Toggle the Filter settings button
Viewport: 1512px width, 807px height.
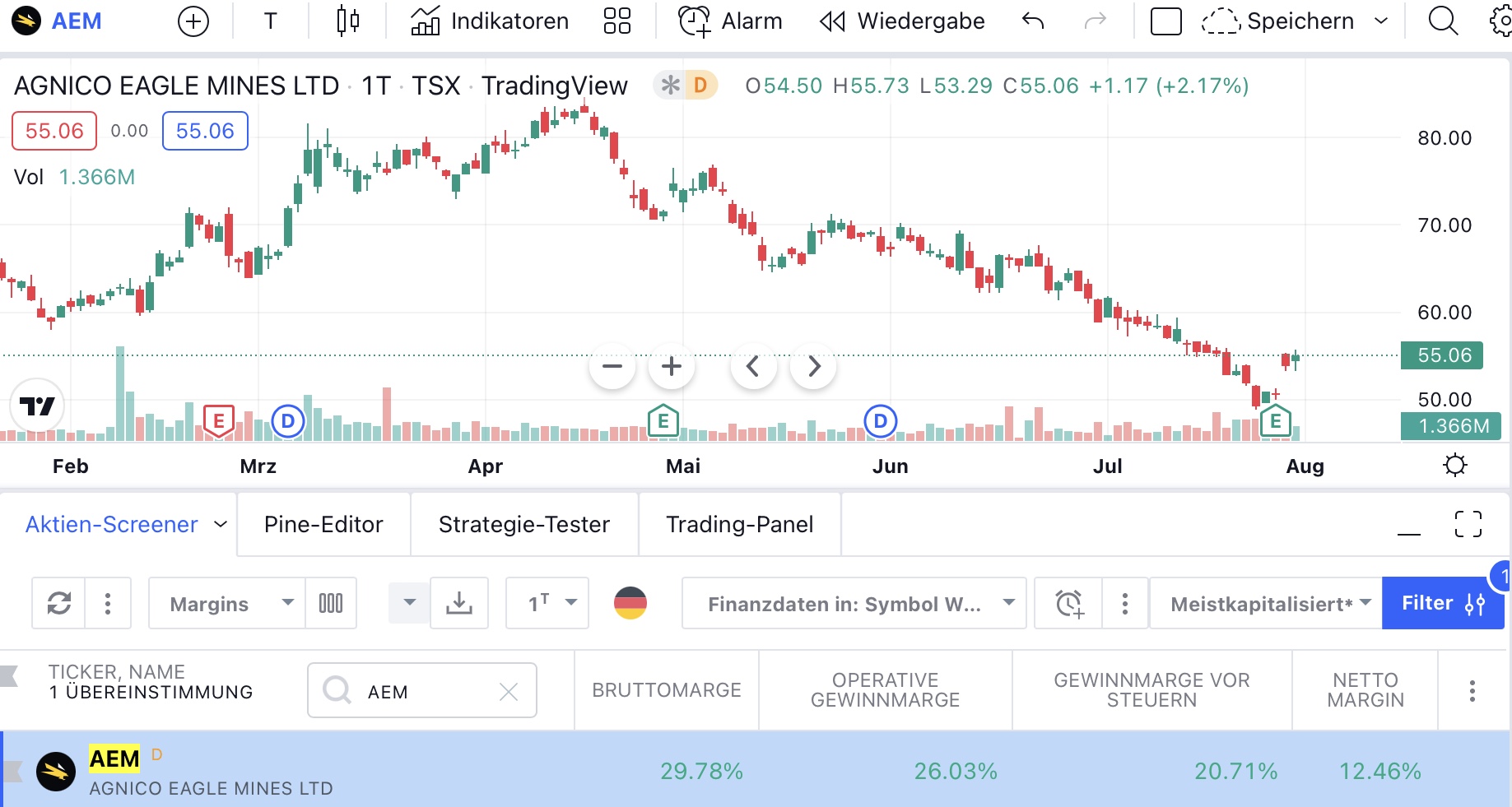[x=1442, y=604]
